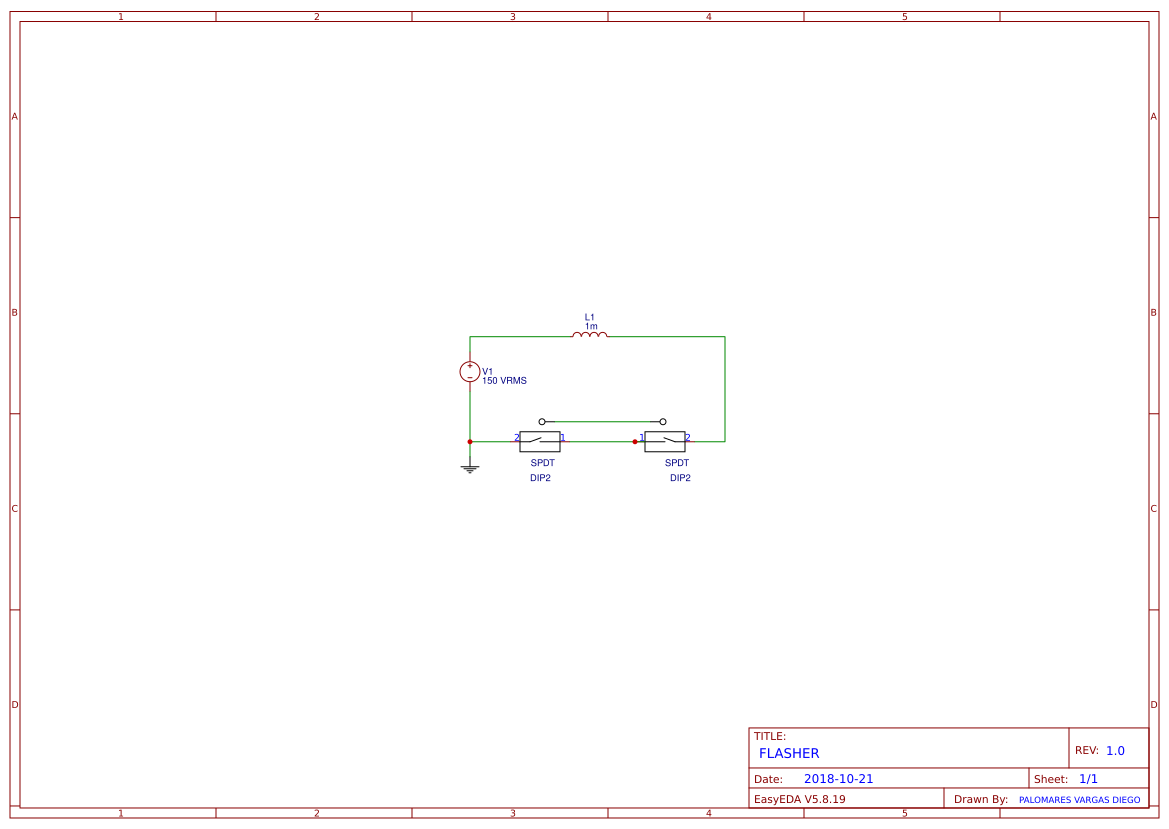Click the date 2018-10-21 text
1169x829 pixels.
pos(840,778)
